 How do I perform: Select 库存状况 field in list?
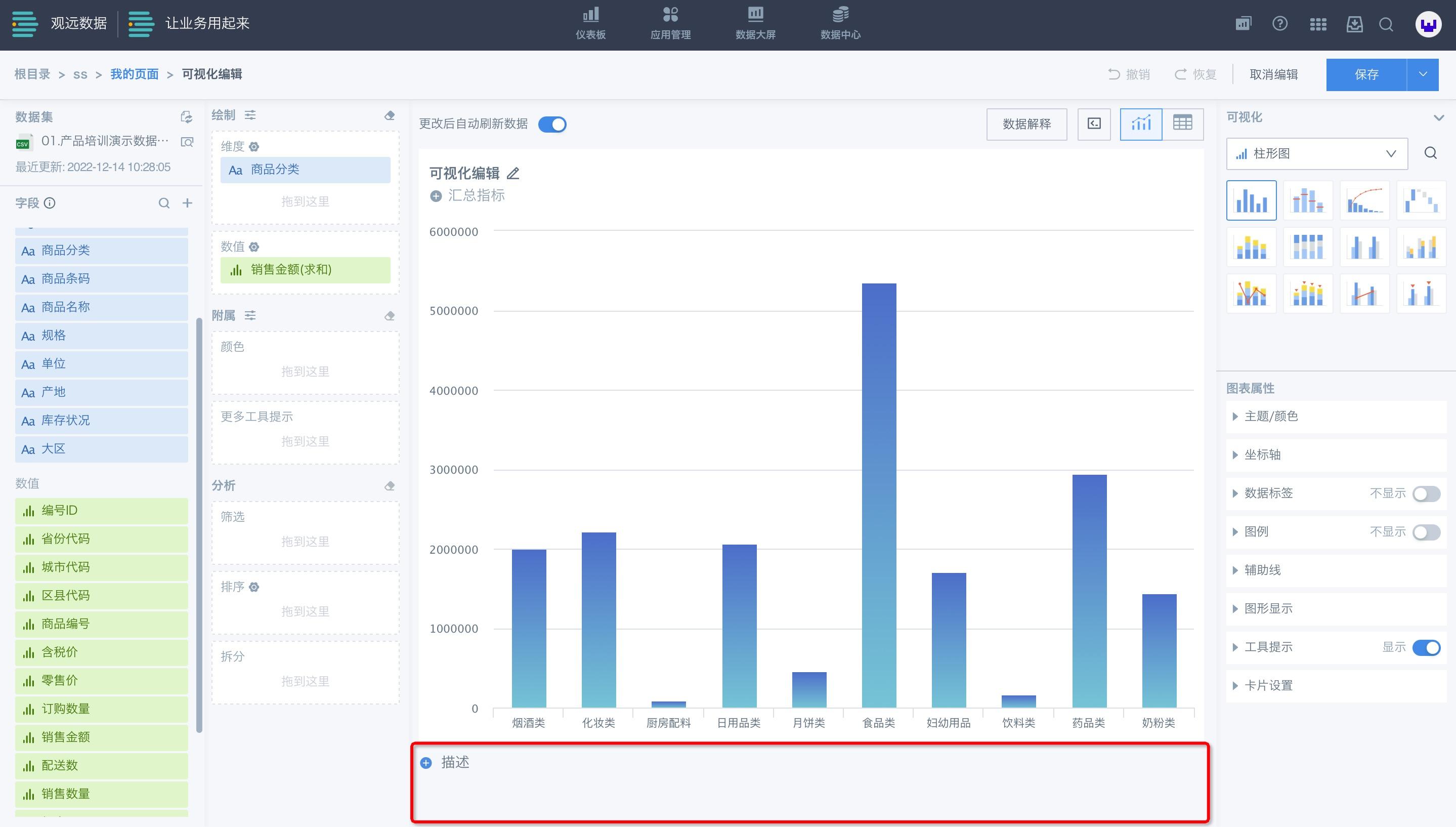[x=102, y=421]
